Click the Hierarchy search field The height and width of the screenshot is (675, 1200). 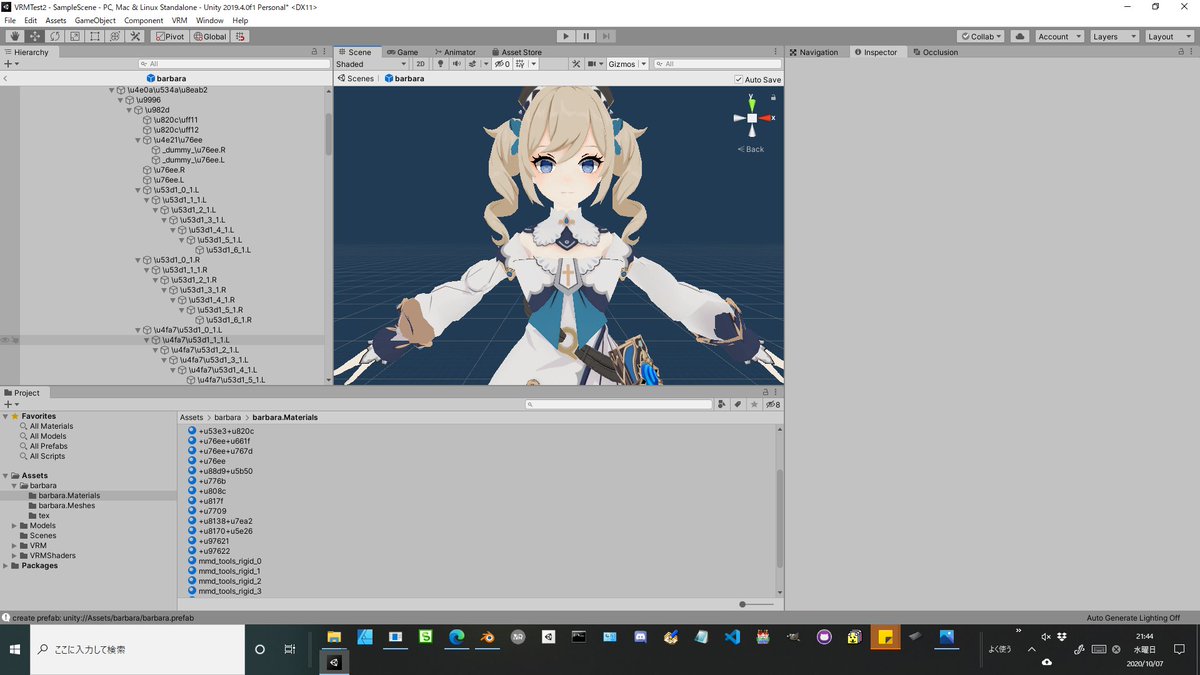[234, 64]
